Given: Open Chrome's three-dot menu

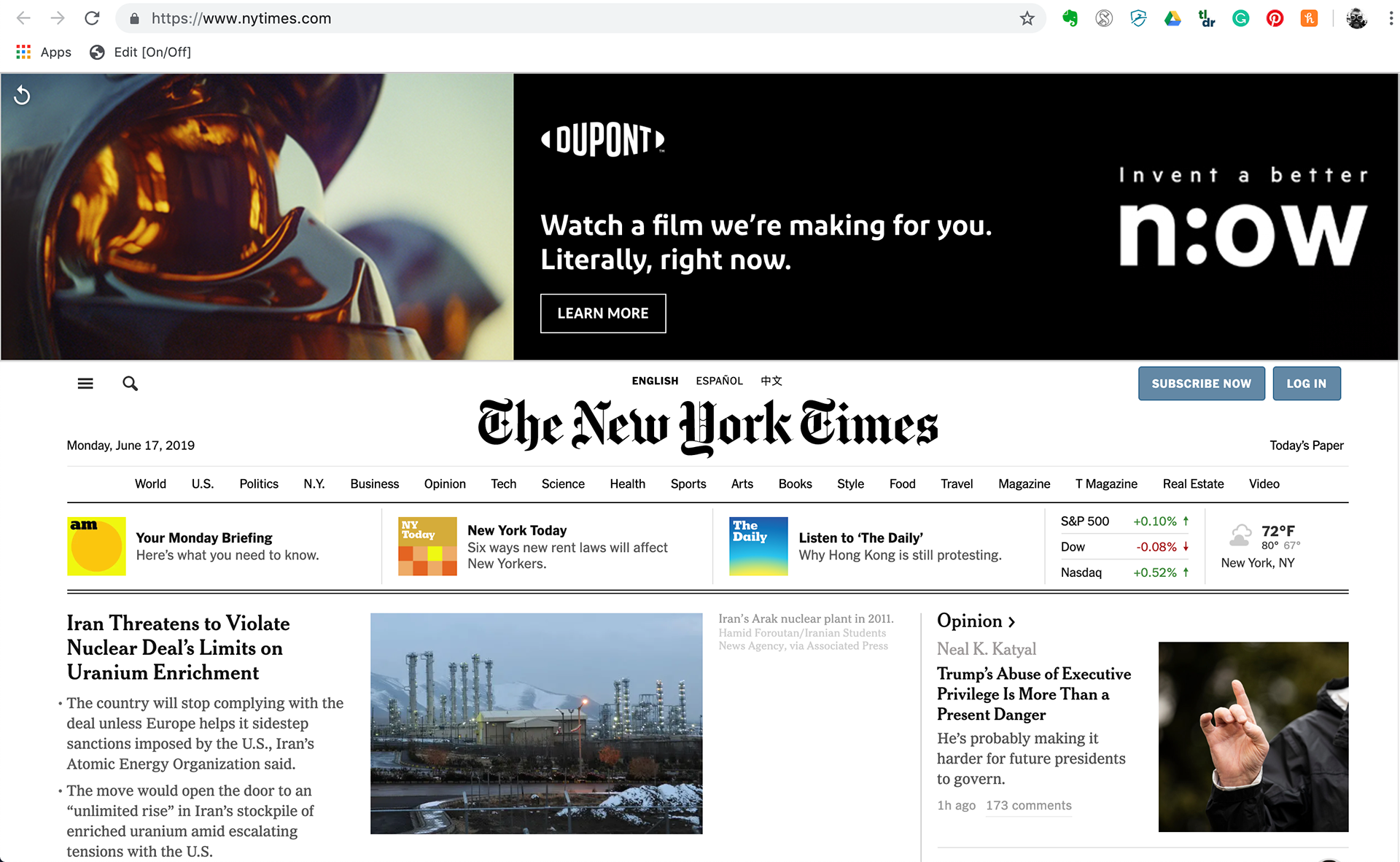Looking at the screenshot, I should tap(1391, 18).
